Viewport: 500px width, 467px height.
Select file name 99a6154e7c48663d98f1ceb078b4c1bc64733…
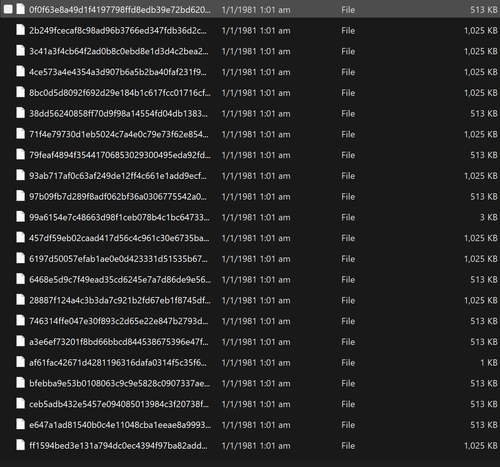119,217
